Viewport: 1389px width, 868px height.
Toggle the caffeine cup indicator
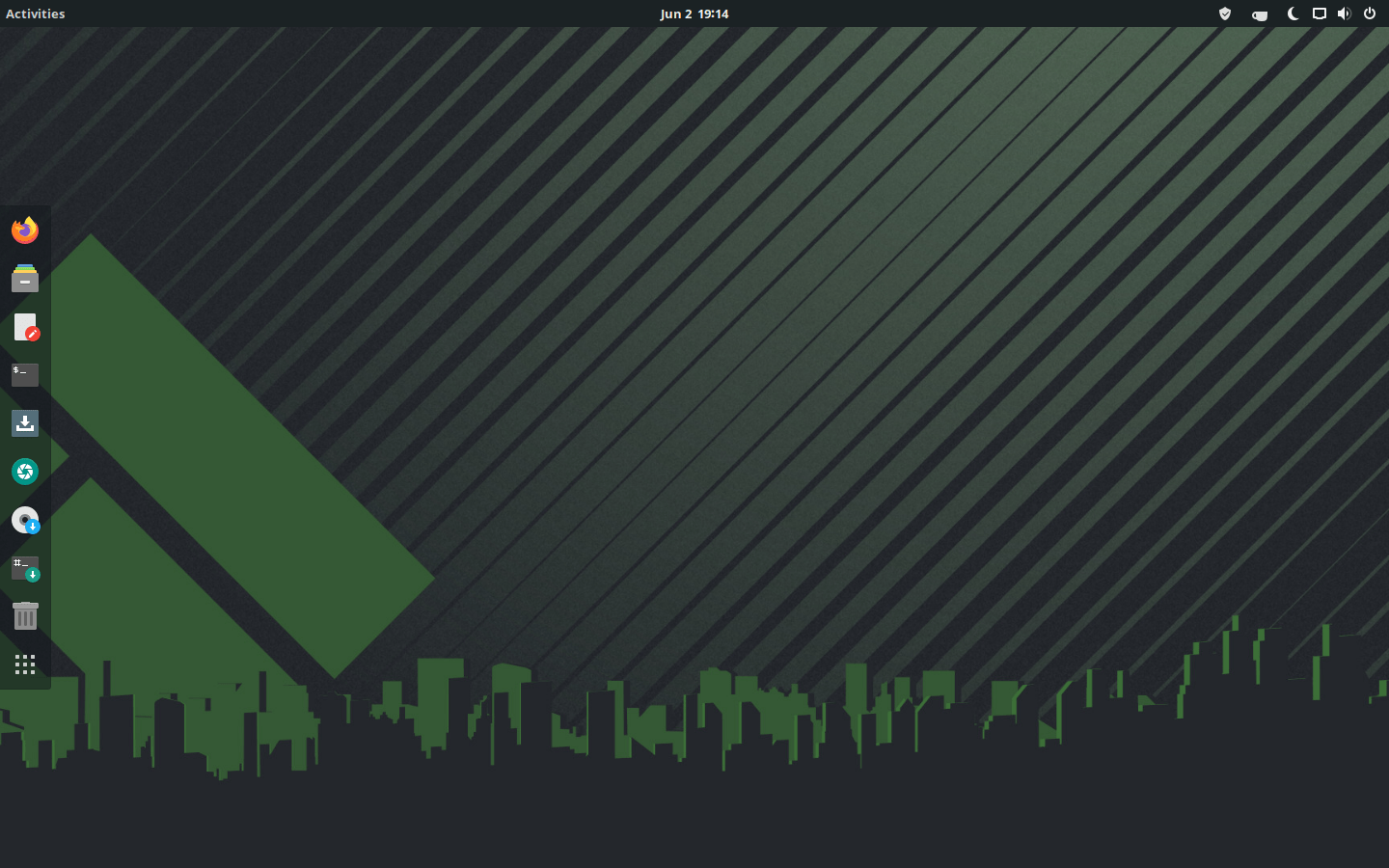1260,14
